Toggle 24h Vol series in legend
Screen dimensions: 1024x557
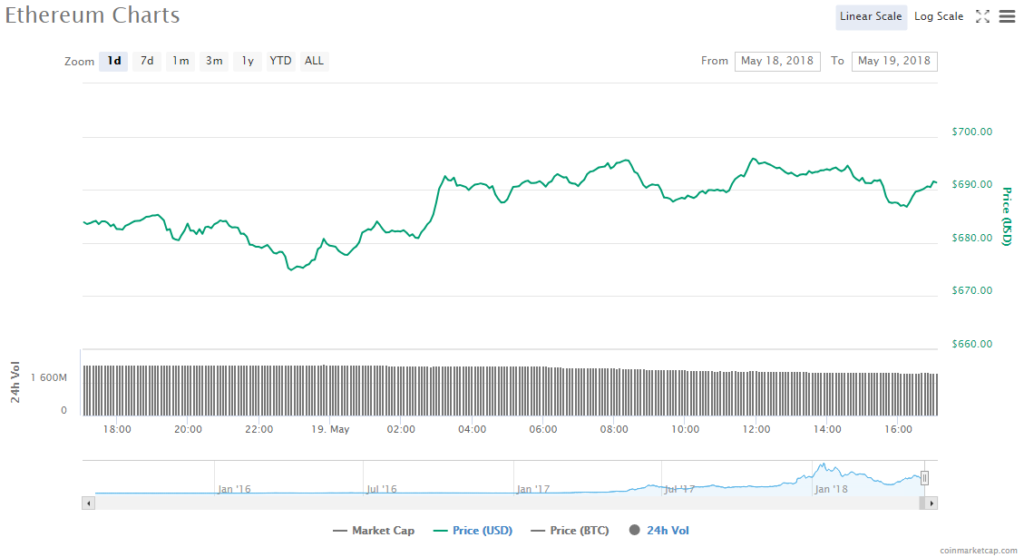pyautogui.click(x=660, y=530)
